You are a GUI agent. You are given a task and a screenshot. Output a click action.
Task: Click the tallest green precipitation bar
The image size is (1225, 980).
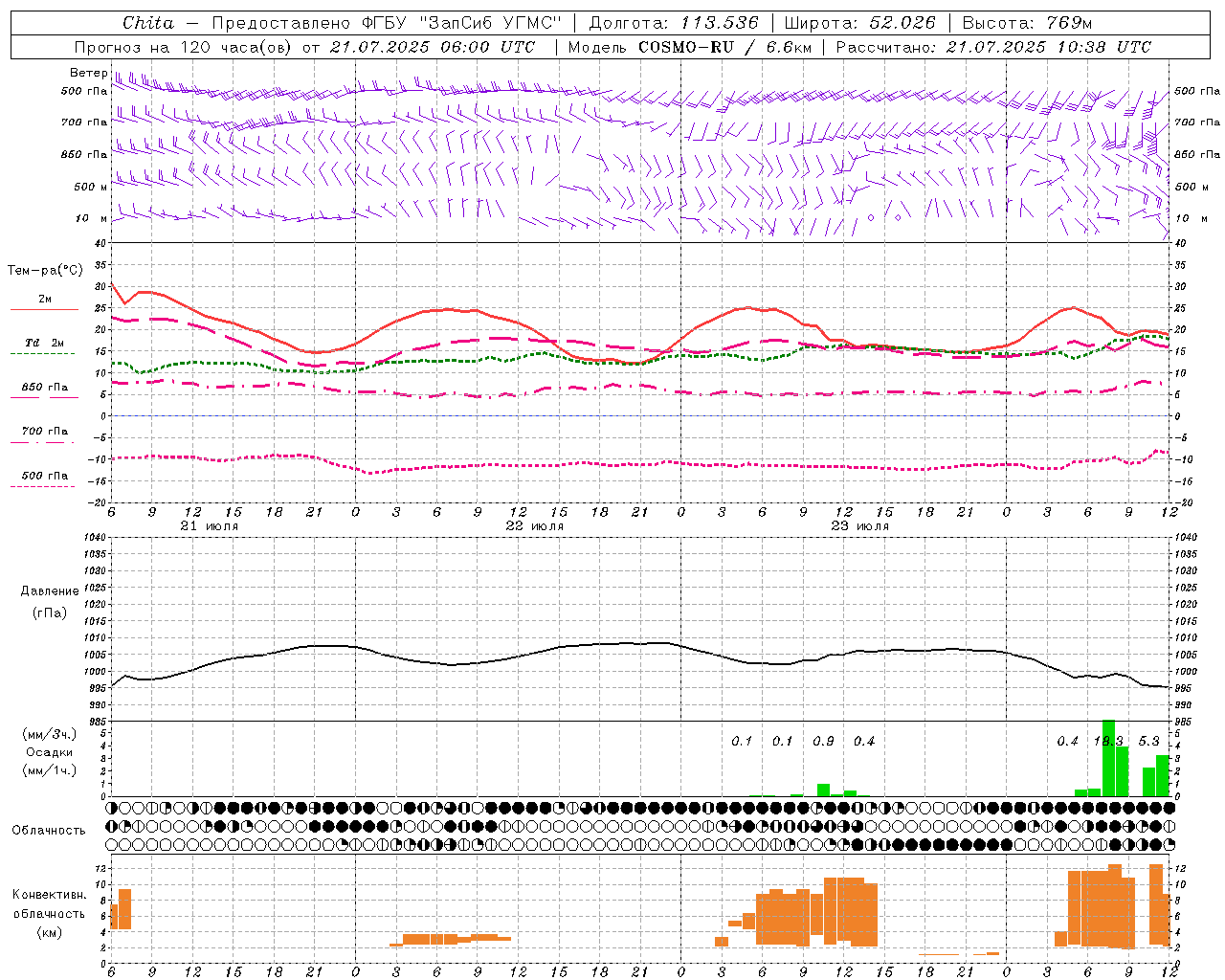(1108, 758)
